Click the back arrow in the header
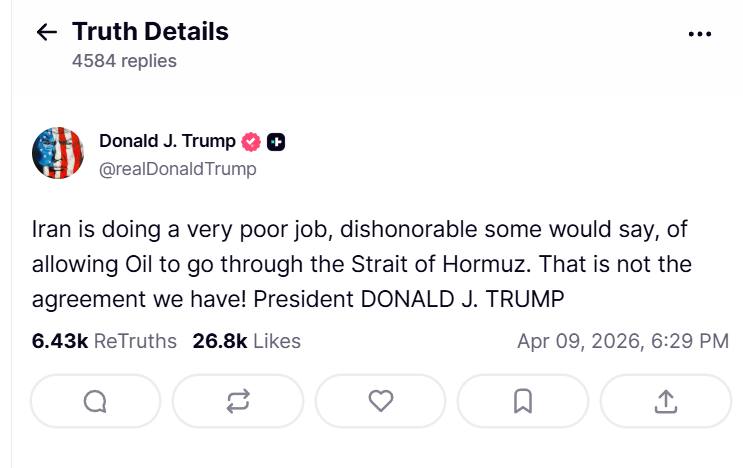 pos(47,32)
